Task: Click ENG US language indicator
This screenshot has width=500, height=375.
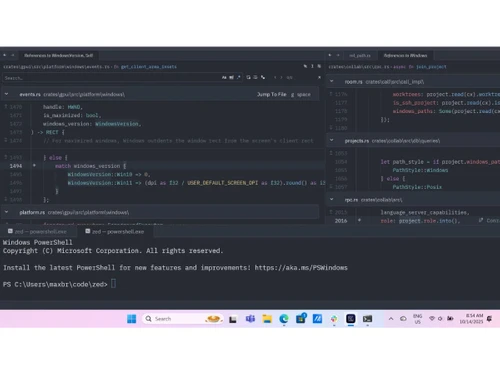Action: point(417,319)
